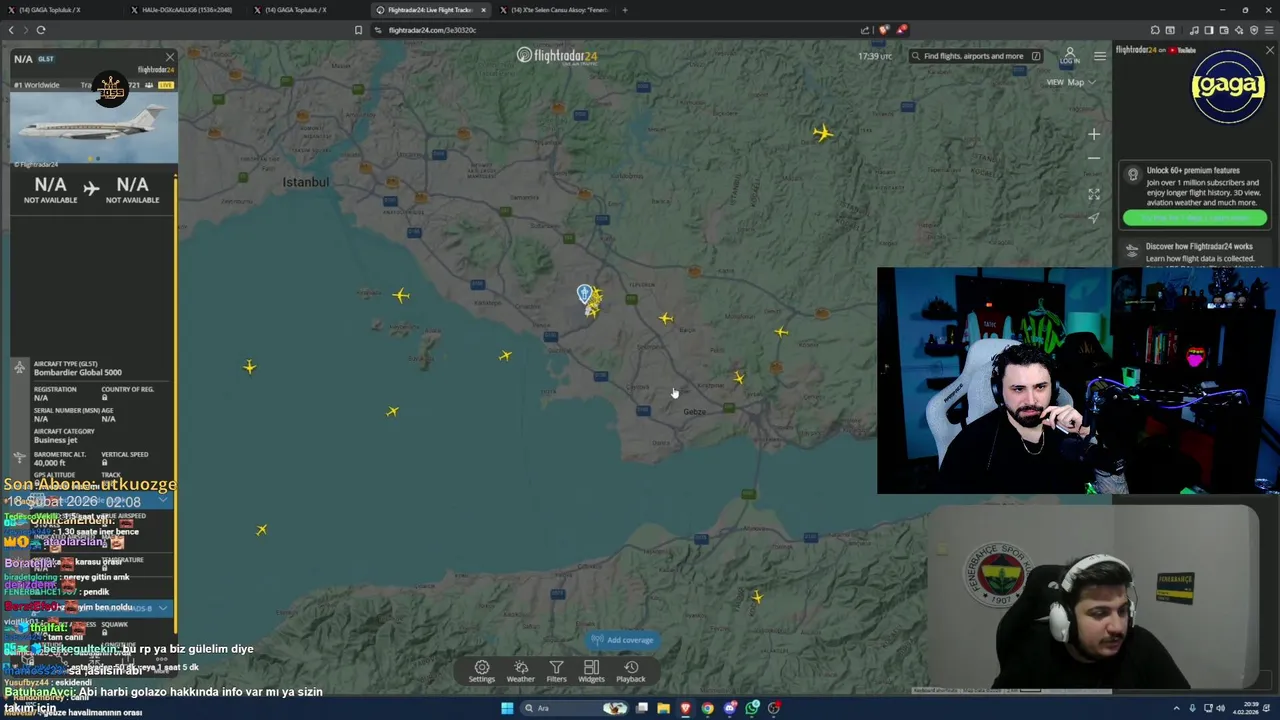
Task: Zoom in the map with plus
Action: point(1094,134)
